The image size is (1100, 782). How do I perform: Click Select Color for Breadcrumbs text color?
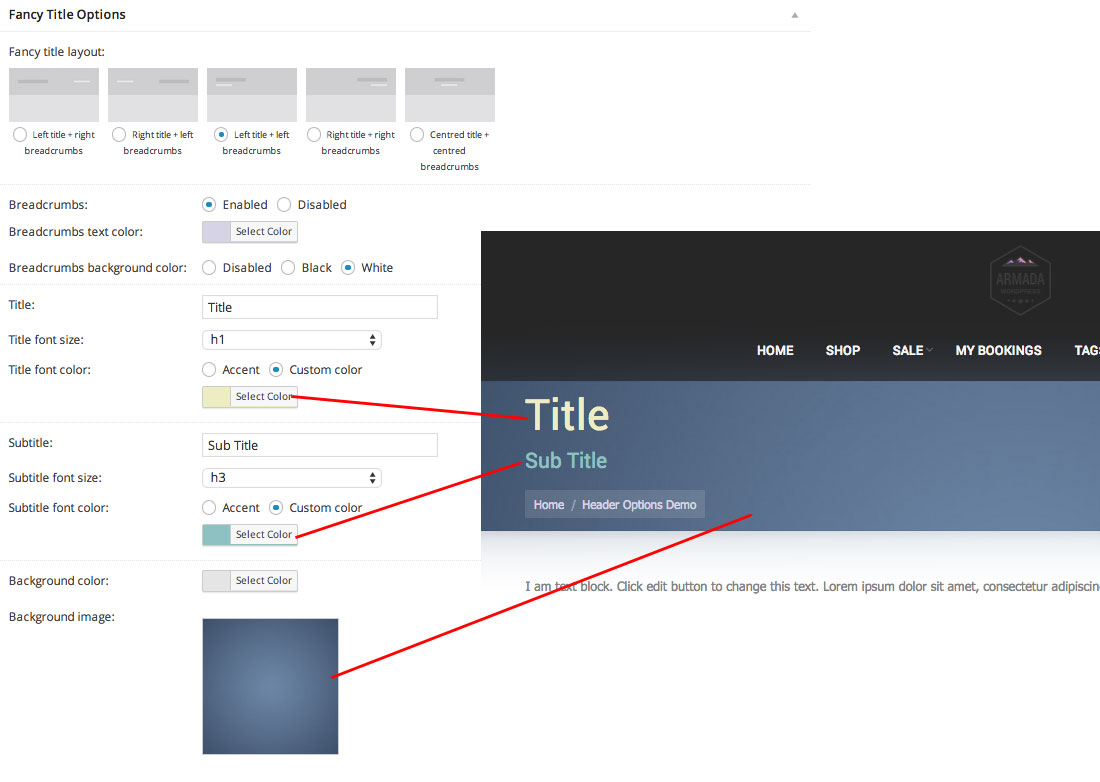point(263,232)
